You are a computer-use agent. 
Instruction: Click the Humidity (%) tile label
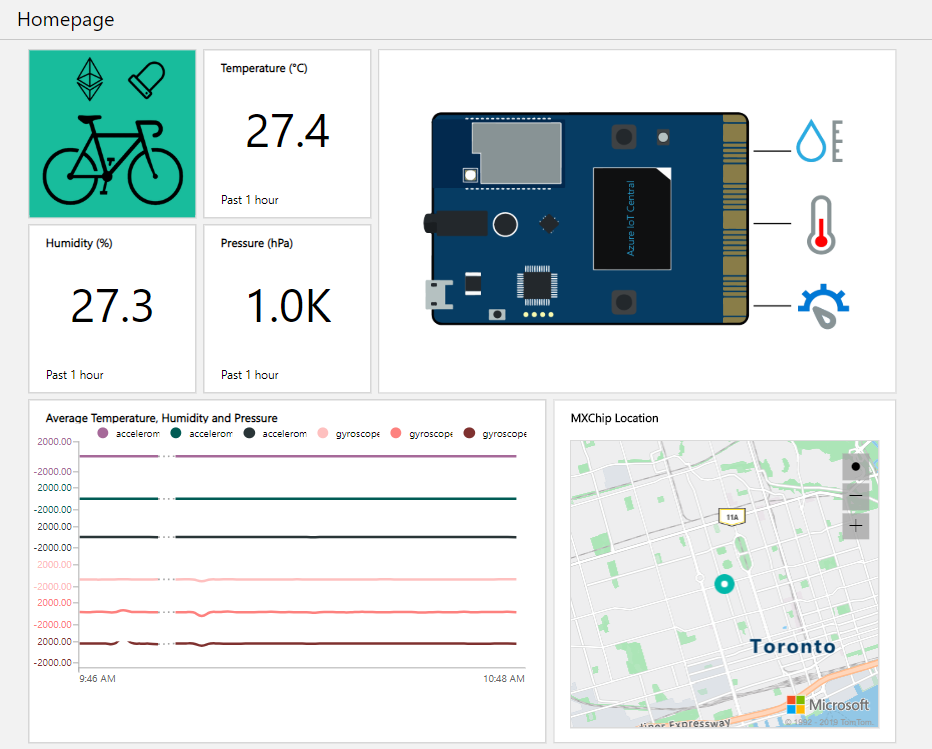pyautogui.click(x=79, y=243)
